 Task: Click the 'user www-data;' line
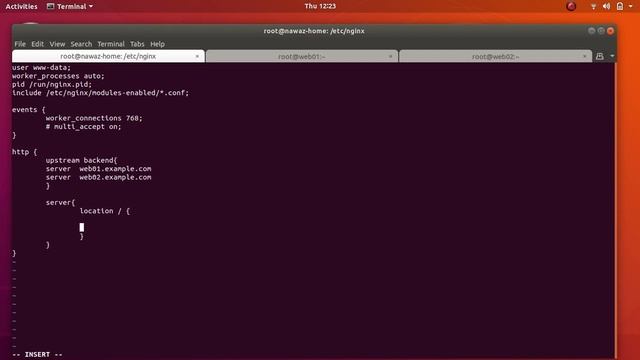pyautogui.click(x=41, y=68)
